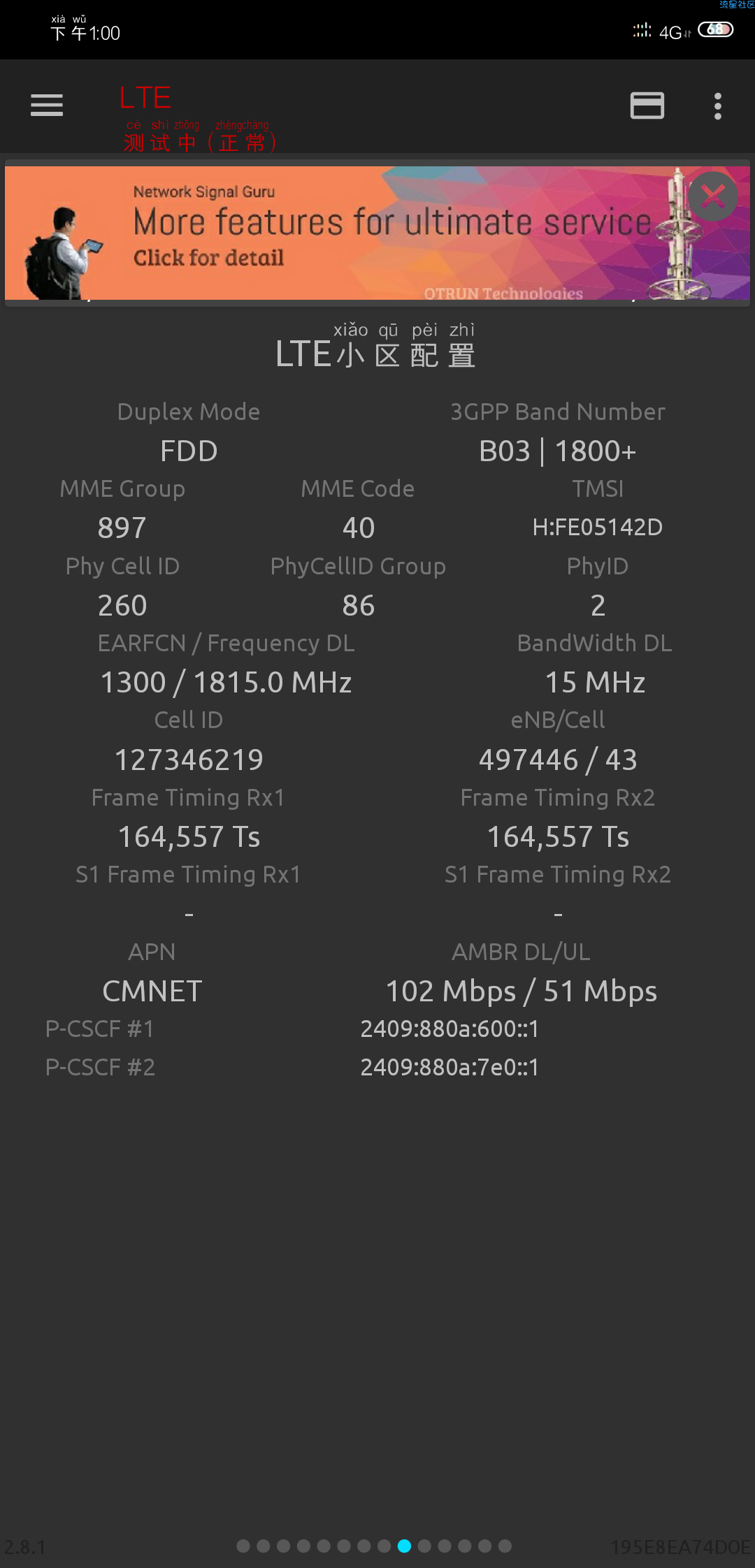The image size is (755, 1568).
Task: Open the 'Click for detail' ad link
Action: 208,258
